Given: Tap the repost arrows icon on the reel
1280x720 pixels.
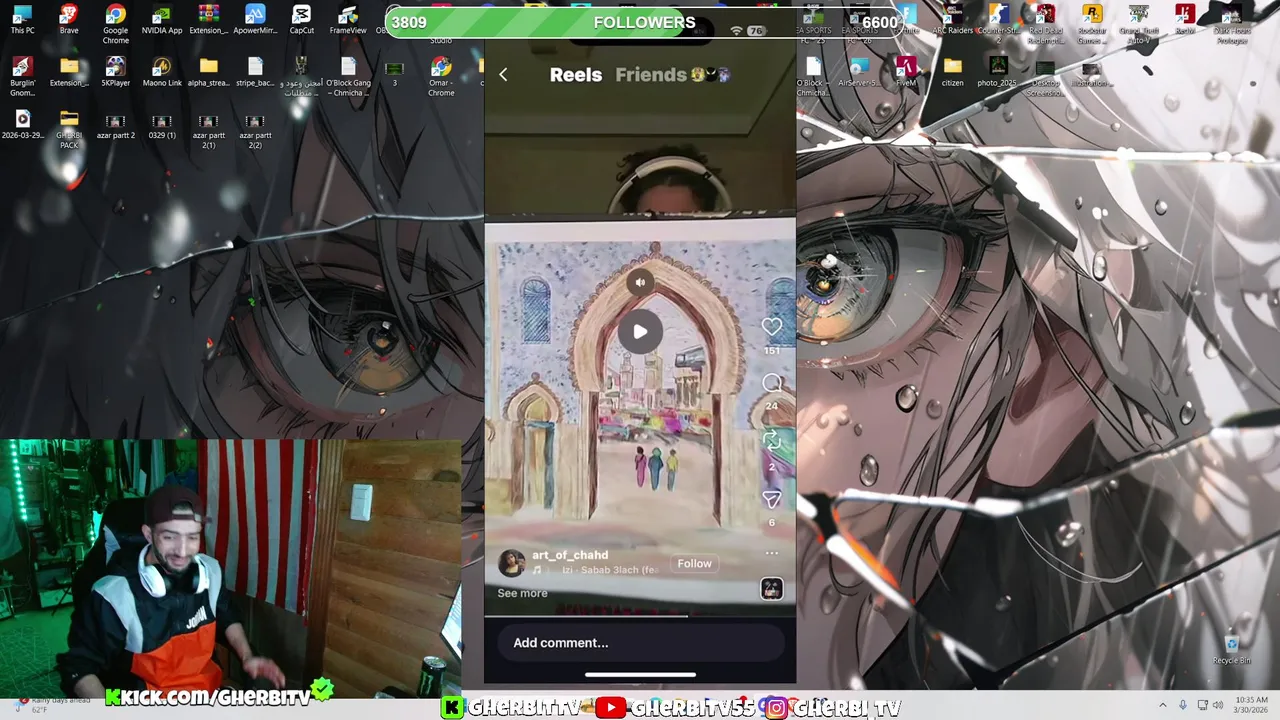Looking at the screenshot, I should (771, 440).
